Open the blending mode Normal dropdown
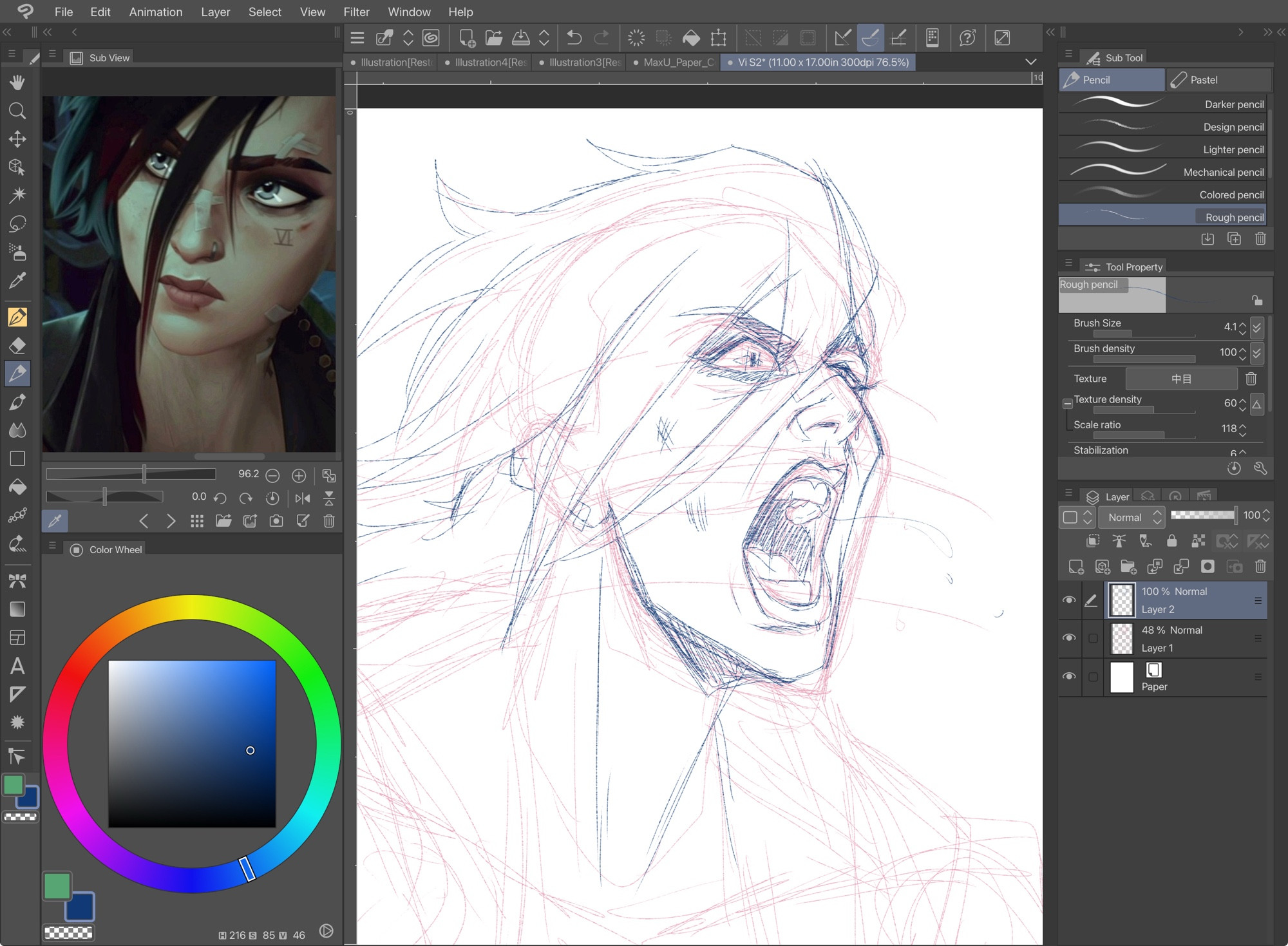 coord(1132,517)
